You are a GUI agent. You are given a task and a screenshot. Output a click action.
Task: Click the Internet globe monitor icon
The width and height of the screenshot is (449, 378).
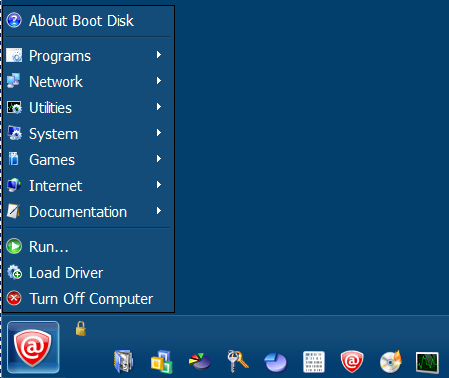coord(14,185)
